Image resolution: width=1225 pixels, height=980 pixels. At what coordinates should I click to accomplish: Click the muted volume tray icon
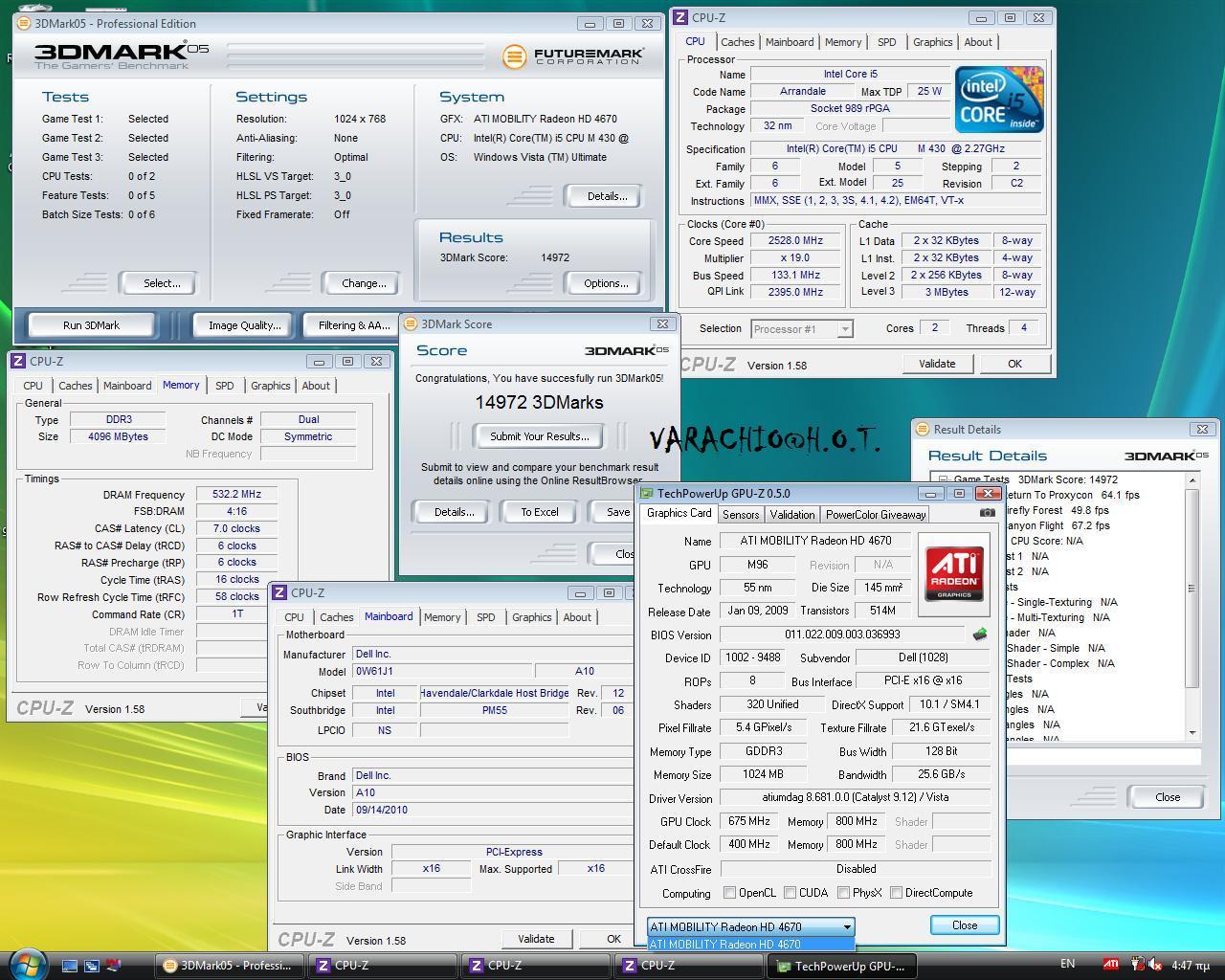(x=1154, y=965)
